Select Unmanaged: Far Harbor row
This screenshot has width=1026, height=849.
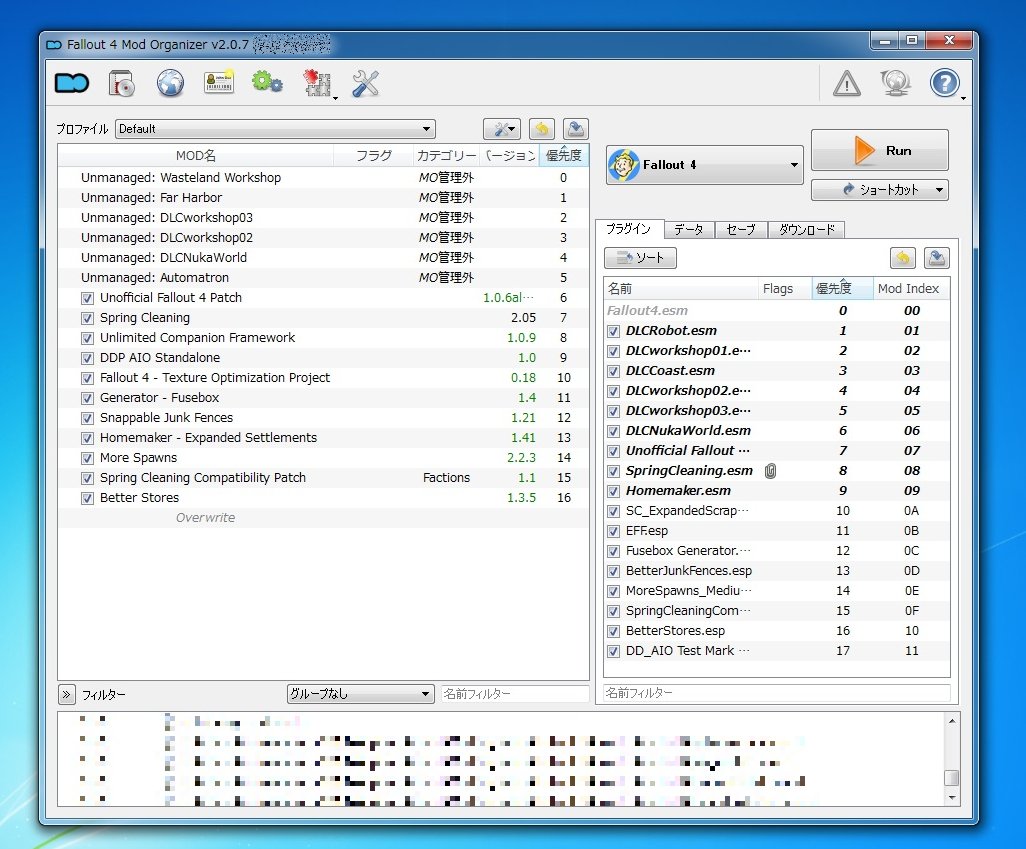[x=323, y=198]
